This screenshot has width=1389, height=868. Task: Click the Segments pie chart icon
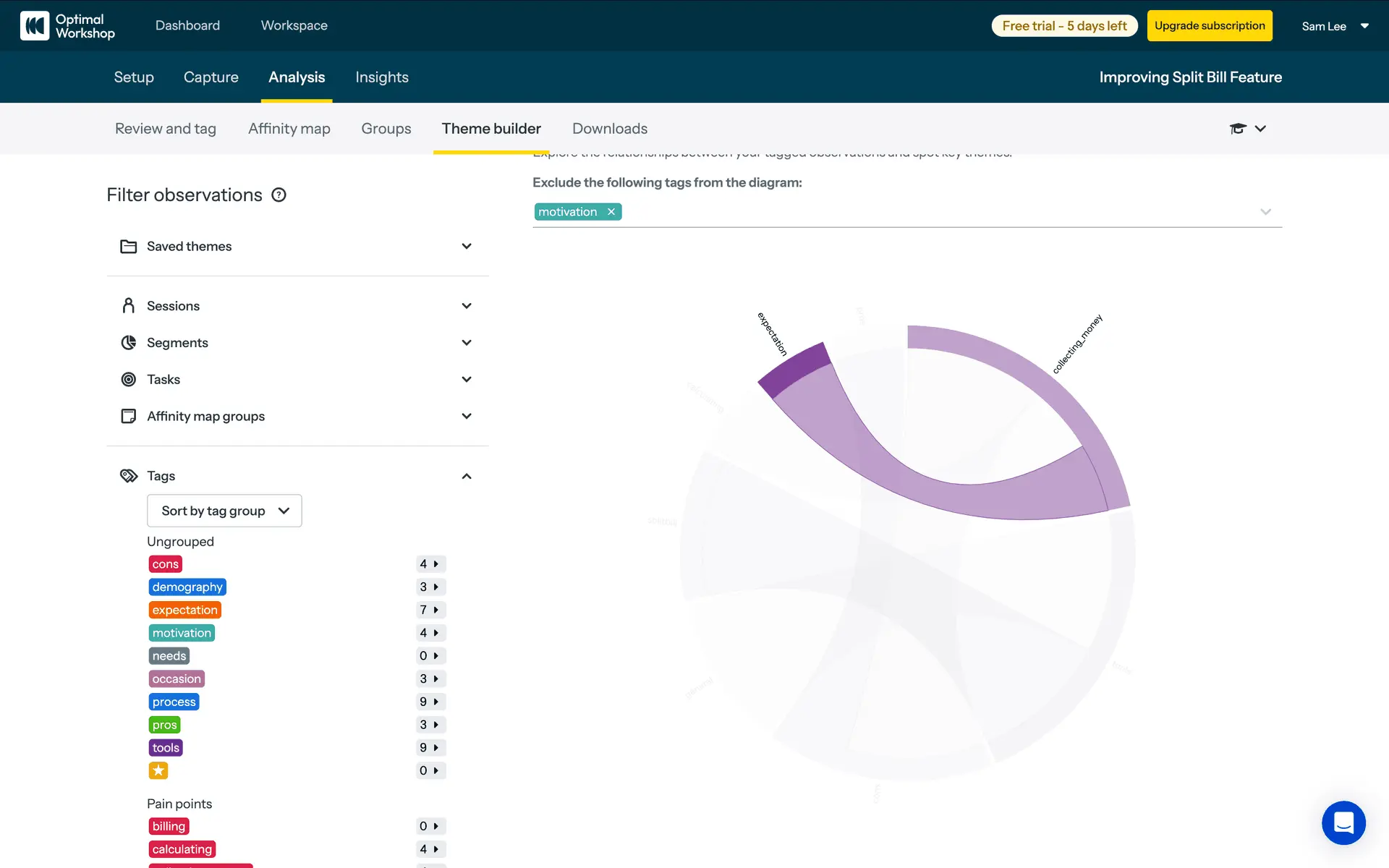click(x=129, y=343)
